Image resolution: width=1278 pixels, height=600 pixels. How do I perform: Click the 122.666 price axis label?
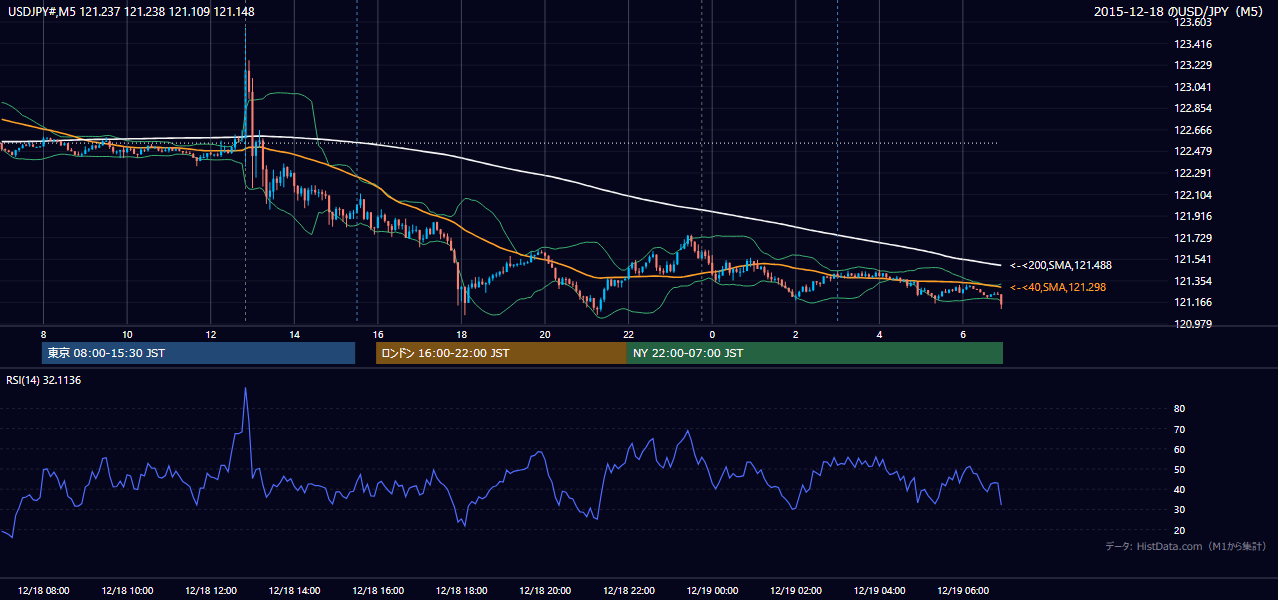coord(1192,130)
